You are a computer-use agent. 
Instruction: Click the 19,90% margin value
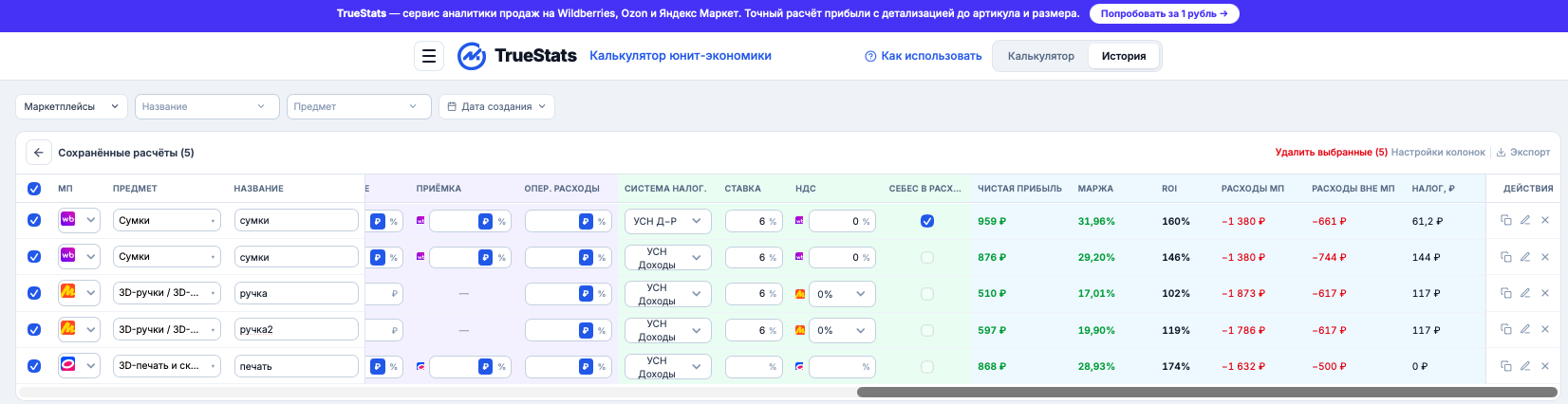(1096, 330)
